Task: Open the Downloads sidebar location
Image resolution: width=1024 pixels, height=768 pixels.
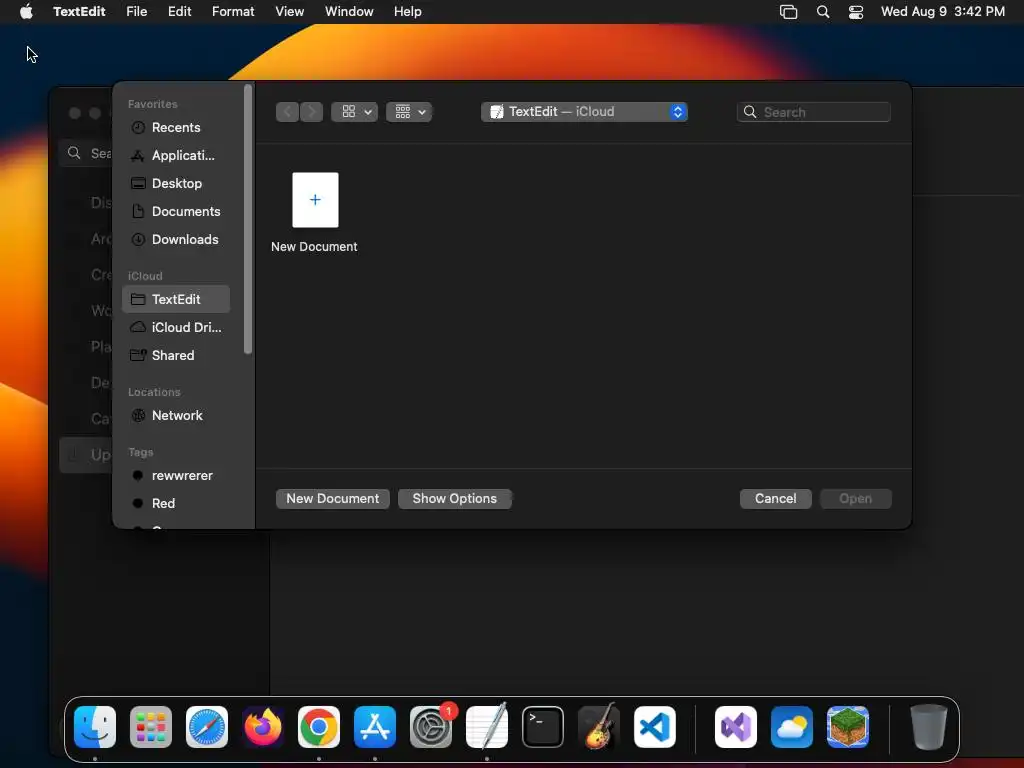Action: tap(176, 240)
